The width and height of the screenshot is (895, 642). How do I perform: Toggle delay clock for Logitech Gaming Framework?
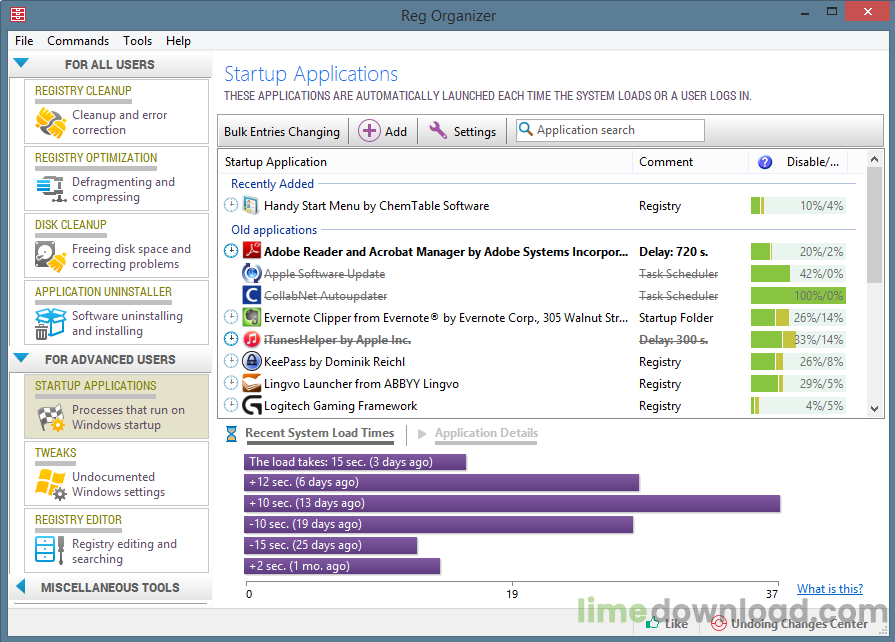pyautogui.click(x=232, y=406)
